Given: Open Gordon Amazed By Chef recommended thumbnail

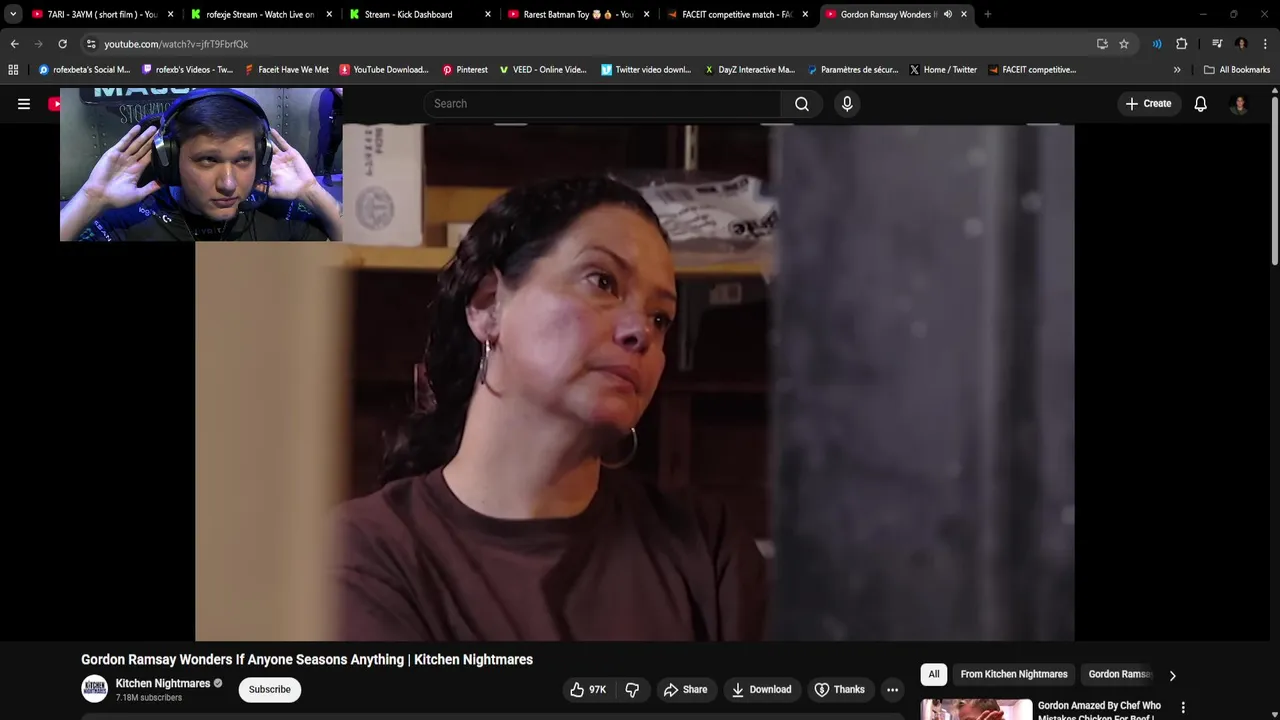Looking at the screenshot, I should point(976,710).
